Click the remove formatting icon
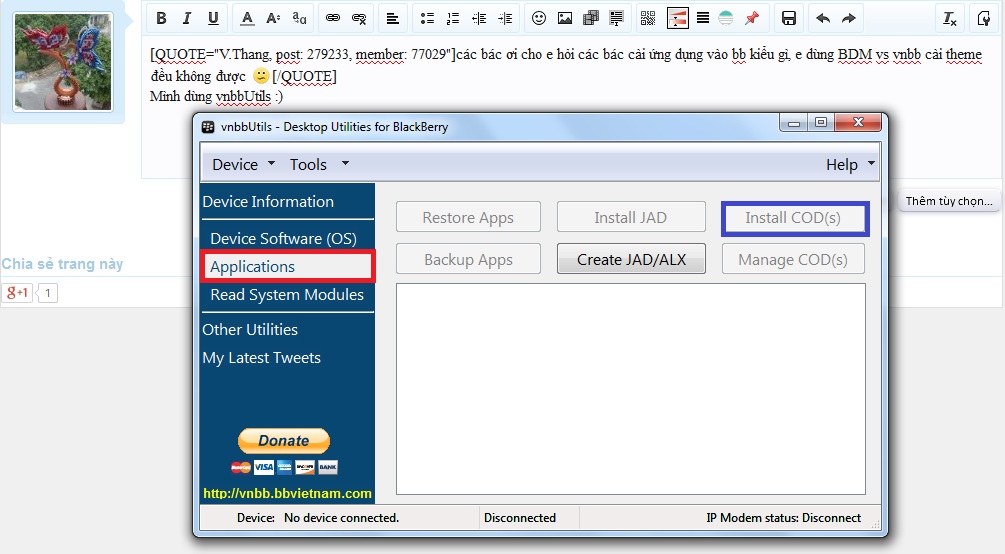 pyautogui.click(x=950, y=18)
